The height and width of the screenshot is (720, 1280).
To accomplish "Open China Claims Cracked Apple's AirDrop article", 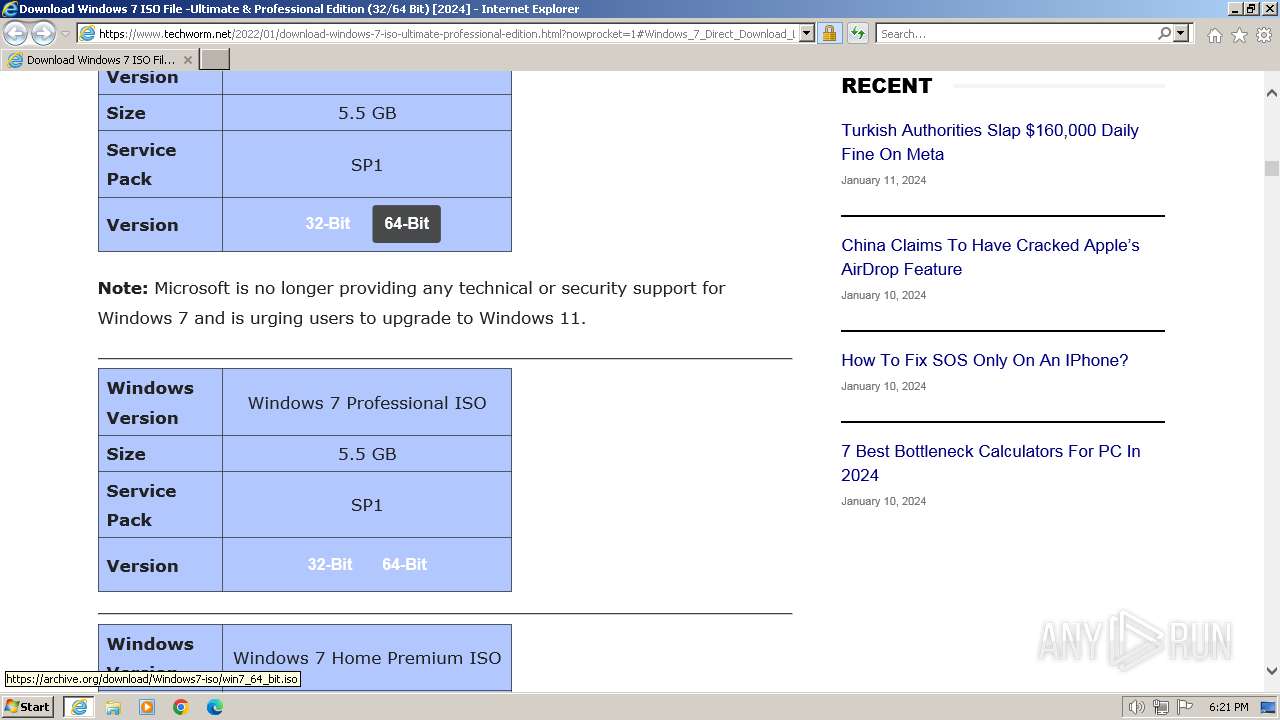I will pos(990,257).
